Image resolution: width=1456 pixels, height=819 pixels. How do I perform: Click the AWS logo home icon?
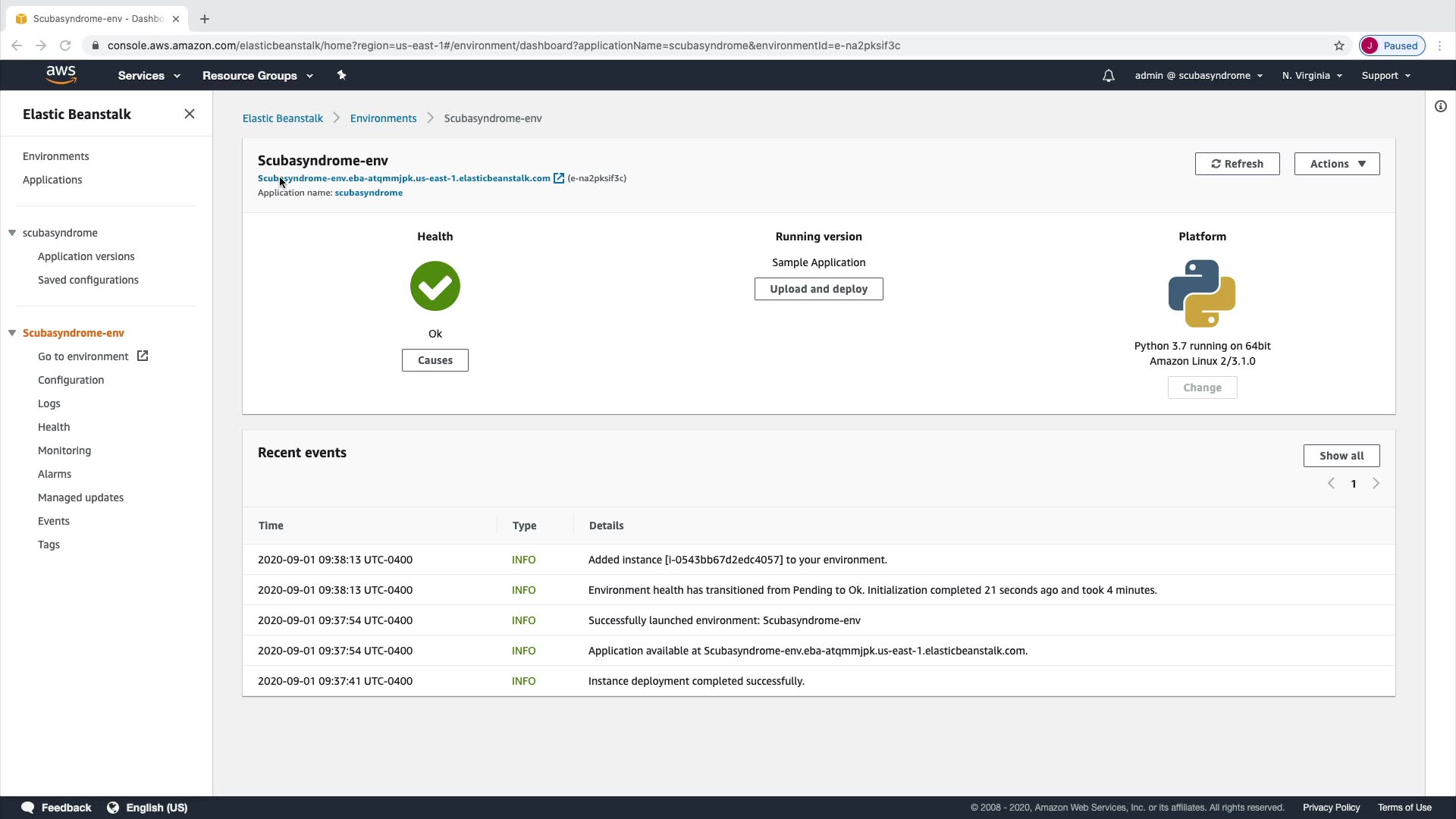tap(61, 75)
